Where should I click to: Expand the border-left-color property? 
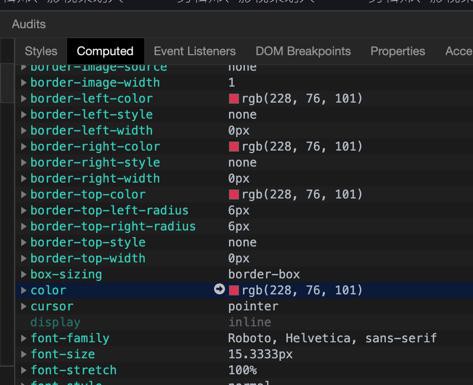coord(23,99)
